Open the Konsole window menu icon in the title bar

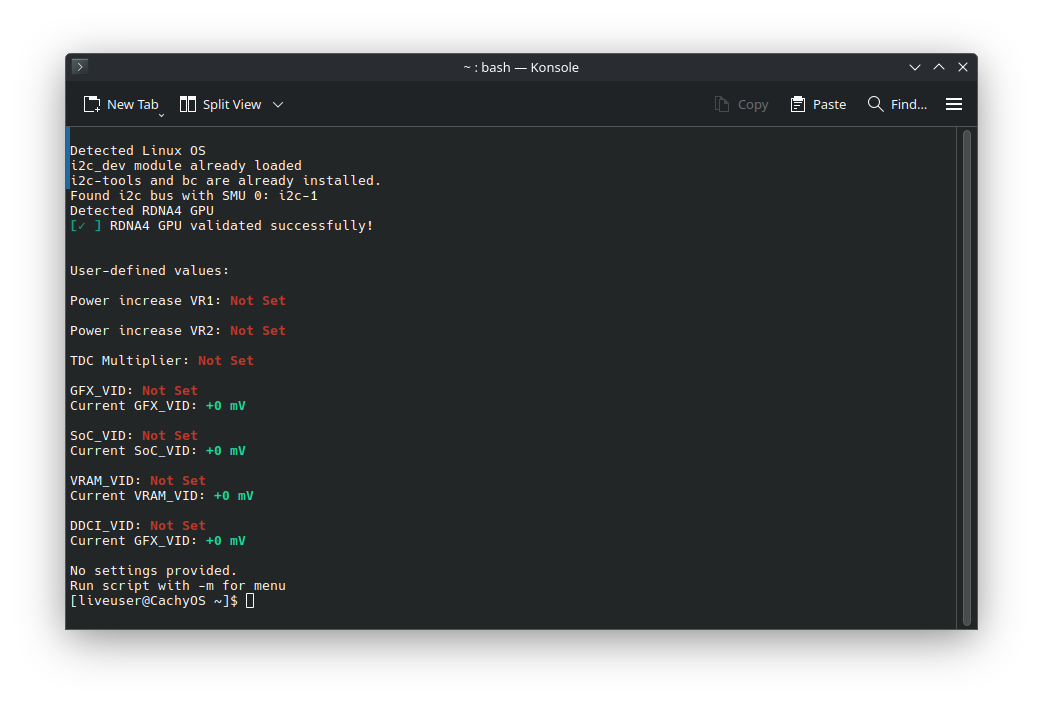point(81,67)
